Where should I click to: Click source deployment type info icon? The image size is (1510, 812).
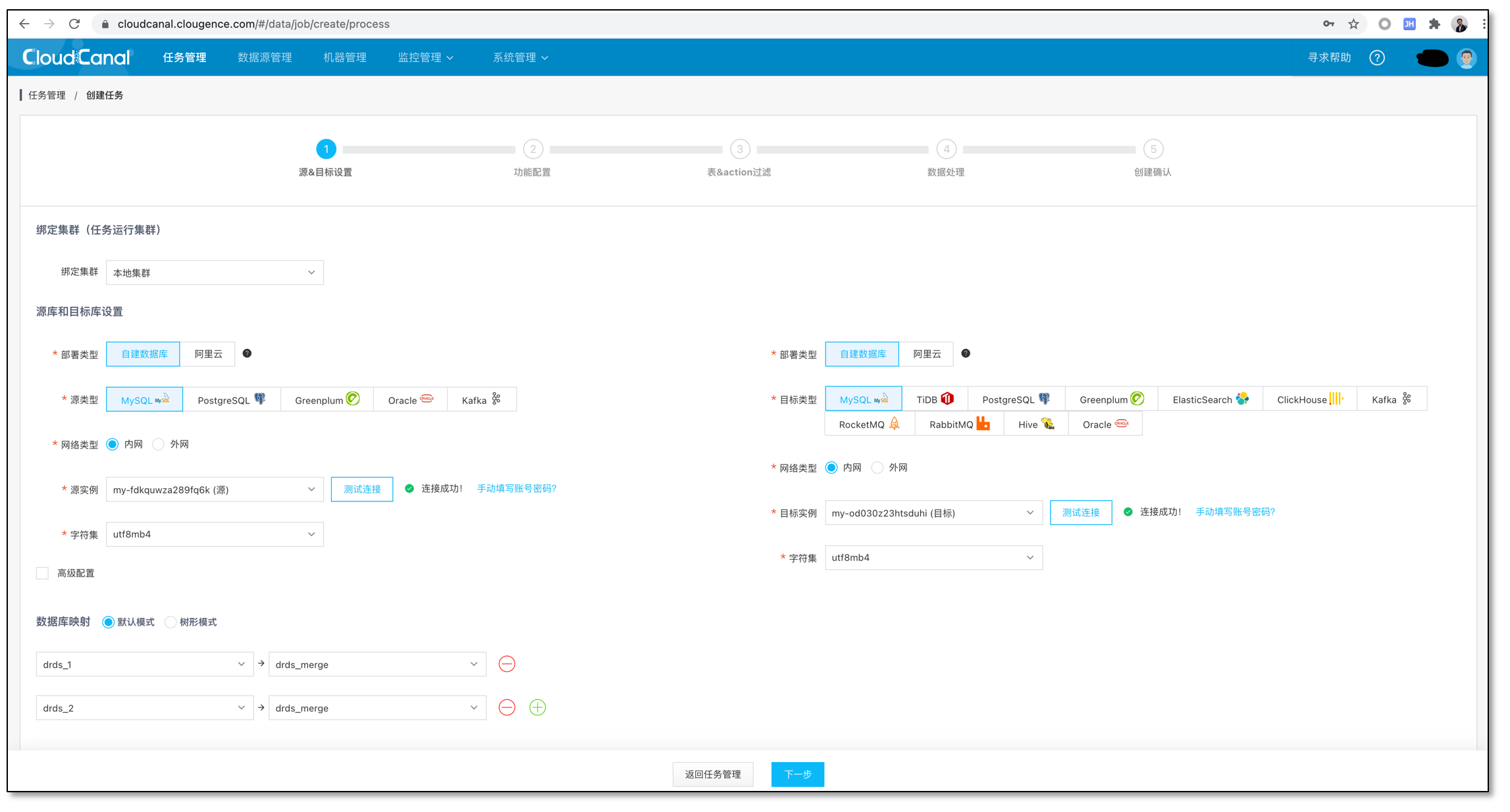pyautogui.click(x=247, y=353)
